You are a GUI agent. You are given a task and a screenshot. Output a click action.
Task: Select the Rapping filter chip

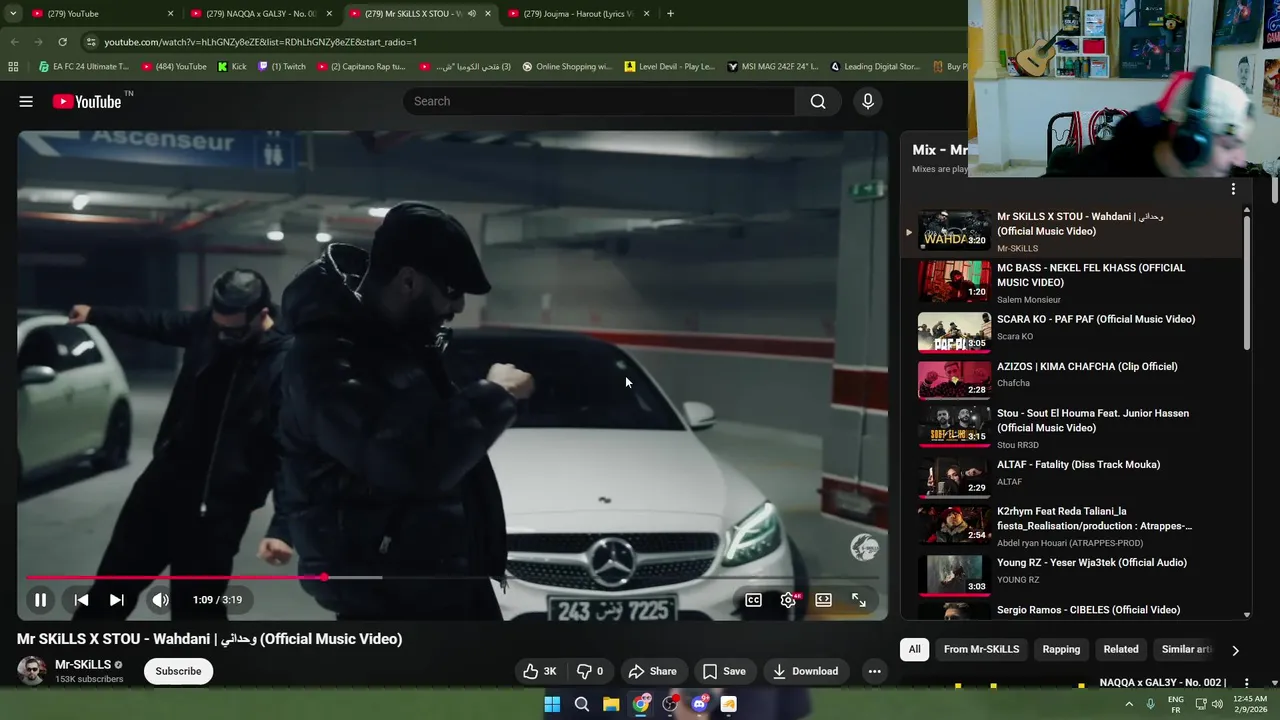1061,649
